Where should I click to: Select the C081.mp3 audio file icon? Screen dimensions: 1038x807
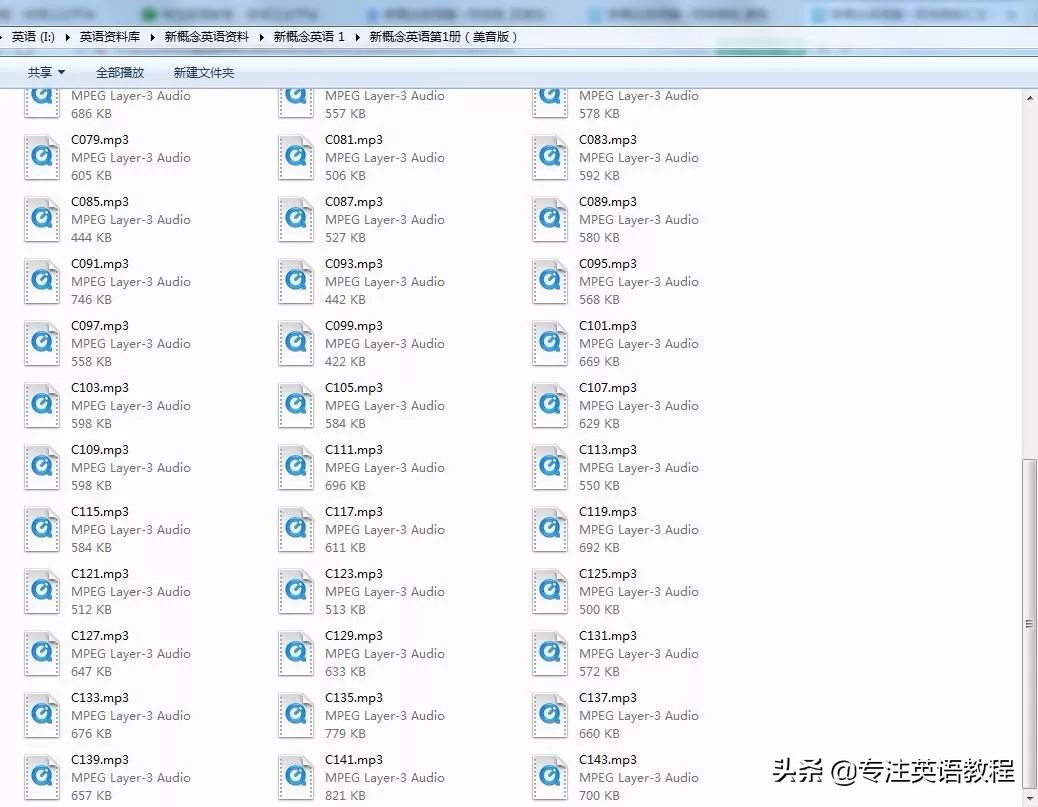coord(295,158)
